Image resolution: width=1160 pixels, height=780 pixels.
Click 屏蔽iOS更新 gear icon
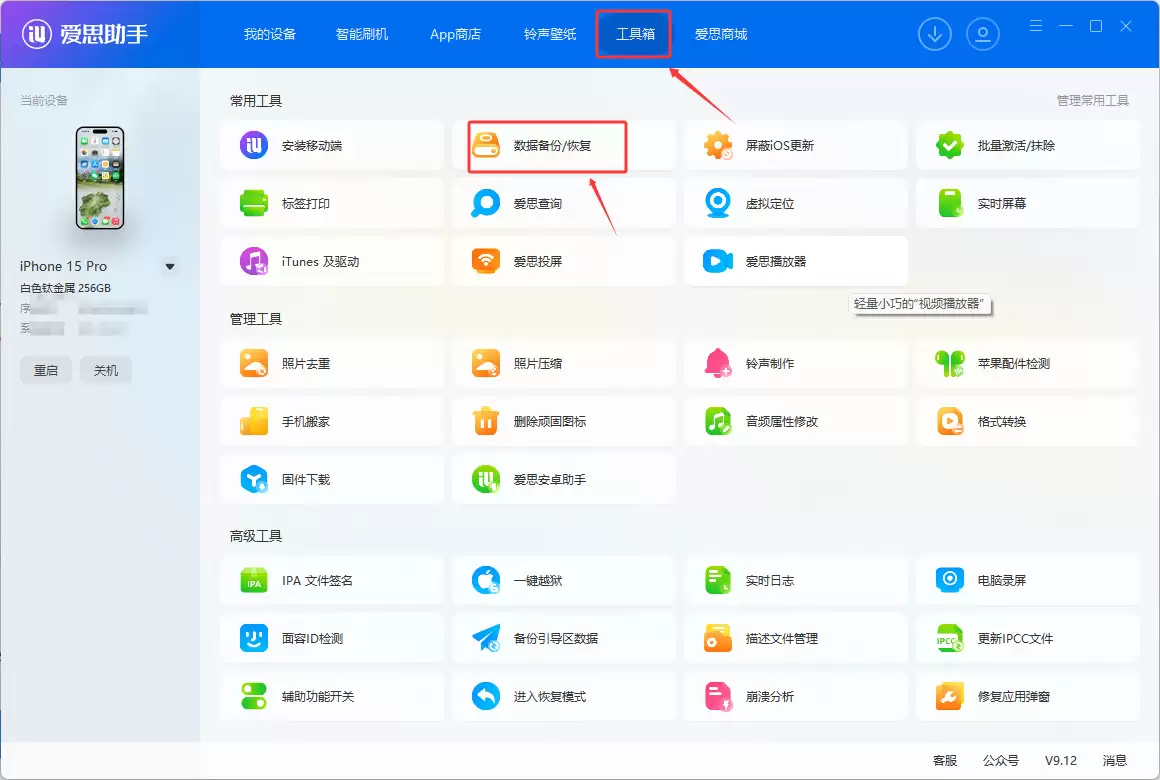point(718,145)
